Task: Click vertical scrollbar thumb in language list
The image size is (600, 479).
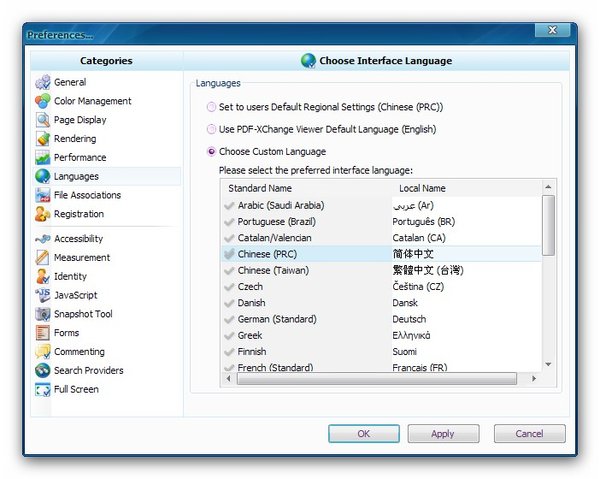Action: pos(548,225)
